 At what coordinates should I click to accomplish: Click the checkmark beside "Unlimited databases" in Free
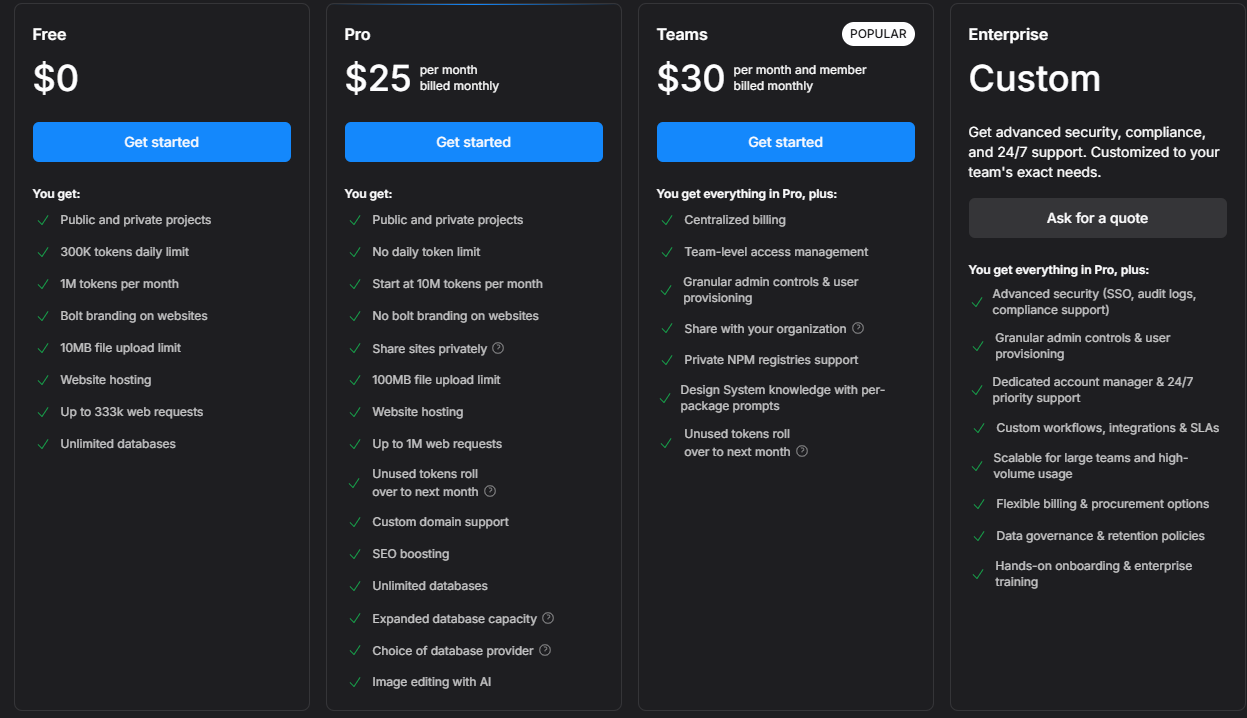tap(43, 443)
